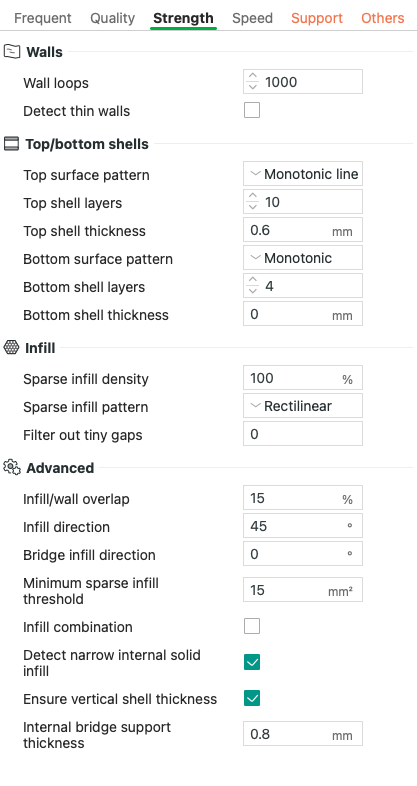Click the Advanced gears icon
Viewport: 417px width, 786px height.
pyautogui.click(x=12, y=467)
